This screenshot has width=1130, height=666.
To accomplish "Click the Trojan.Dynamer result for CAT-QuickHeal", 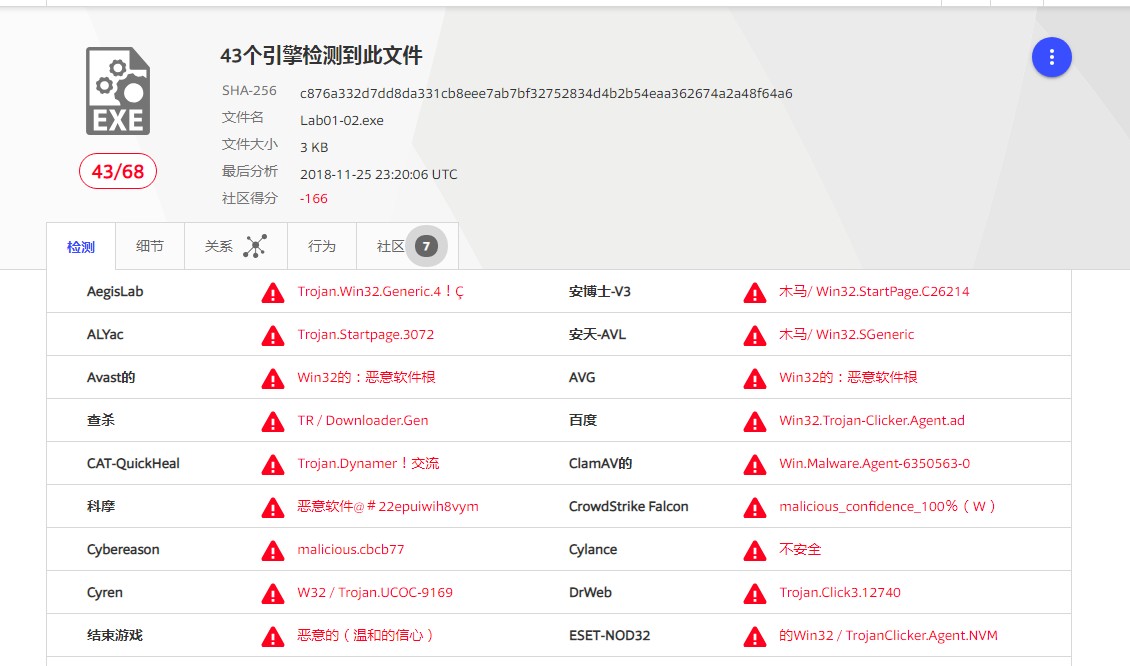I will pos(368,463).
